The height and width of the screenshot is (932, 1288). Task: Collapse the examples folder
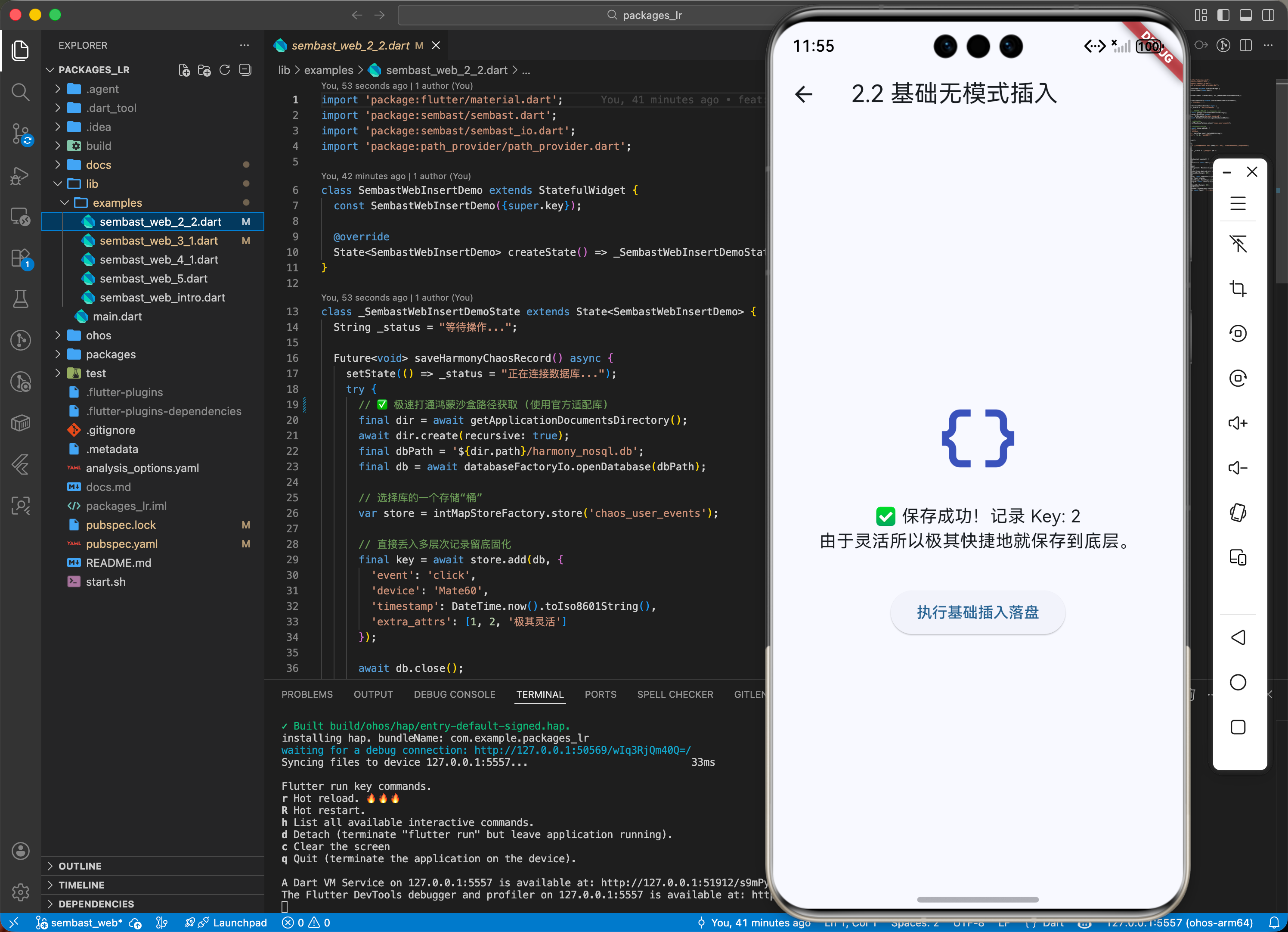117,203
